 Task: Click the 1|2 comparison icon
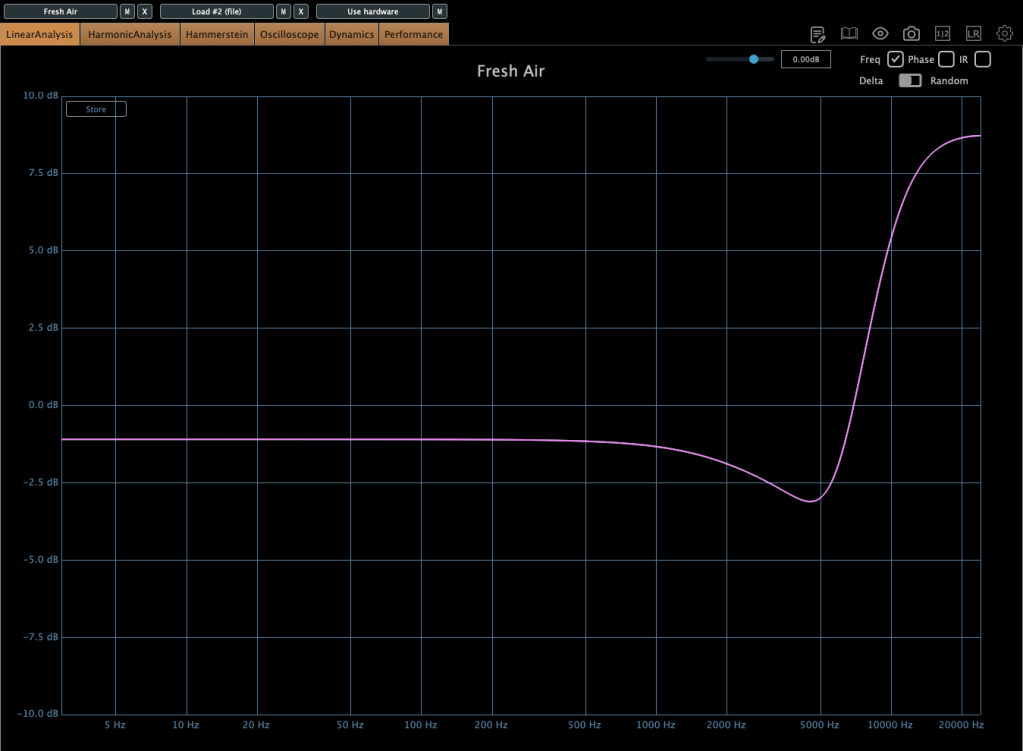coord(942,34)
